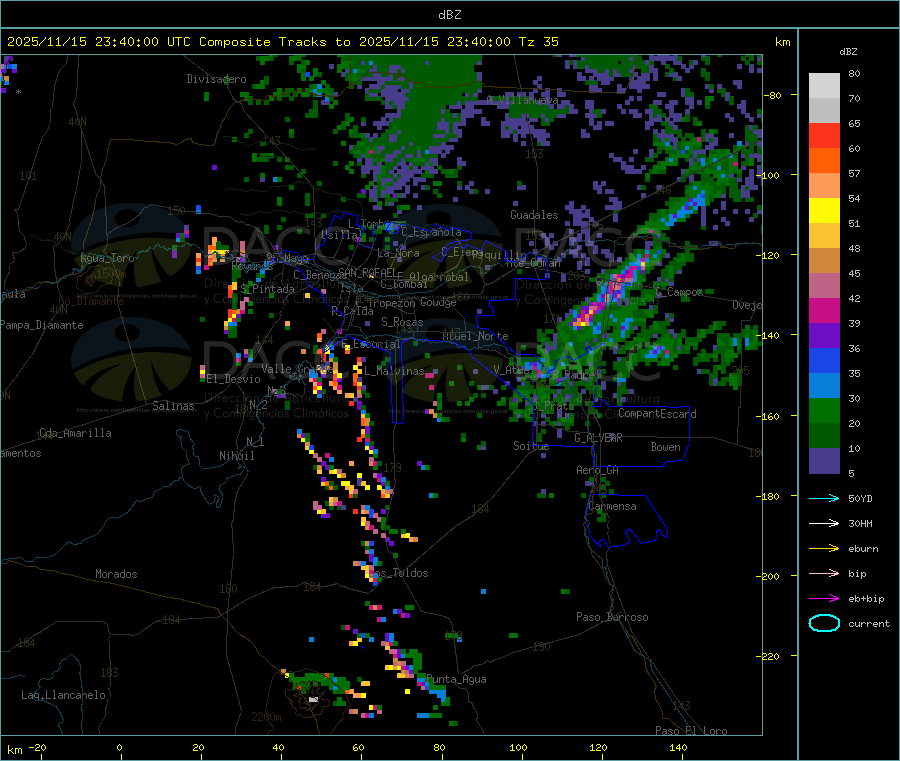This screenshot has width=900, height=761.
Task: Click the 100 tick on bottom axis
Action: 518,747
